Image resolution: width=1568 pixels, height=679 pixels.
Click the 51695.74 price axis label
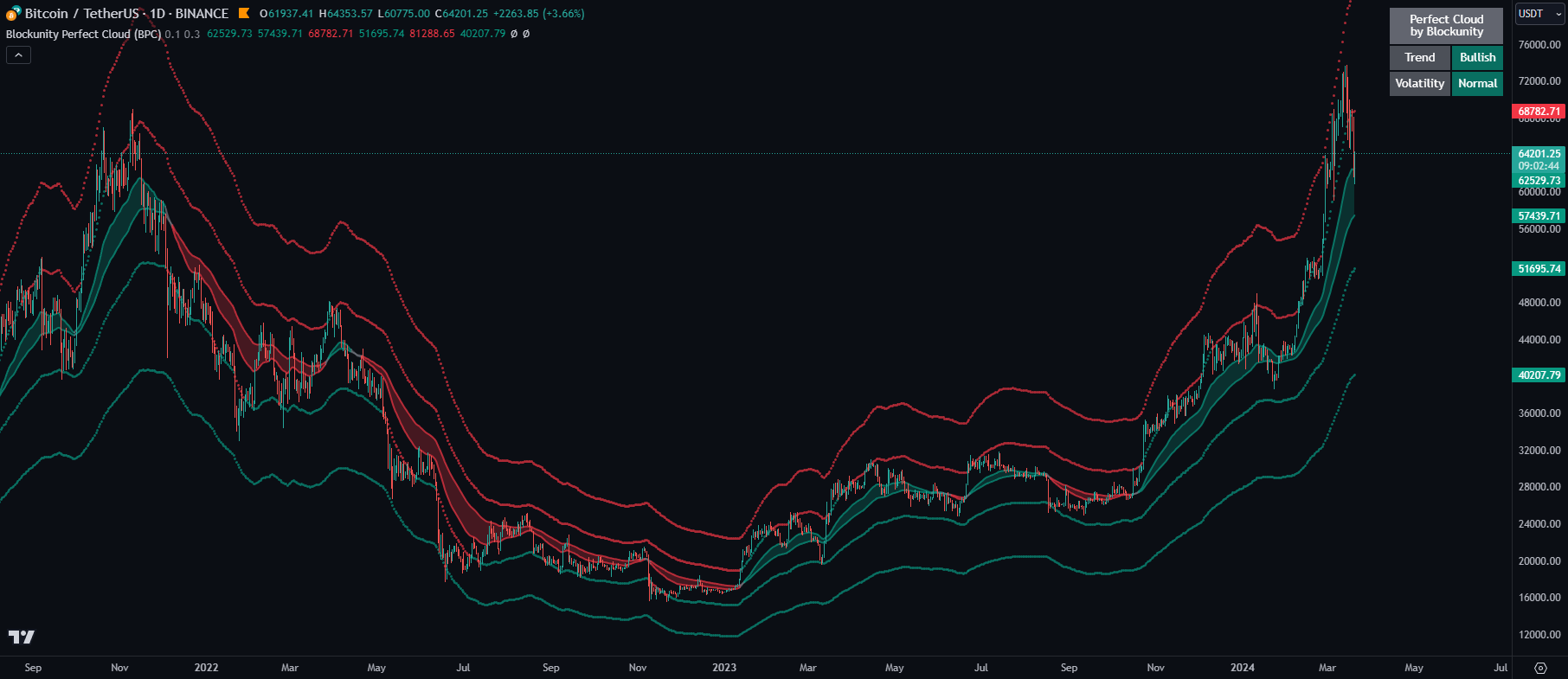[1539, 269]
